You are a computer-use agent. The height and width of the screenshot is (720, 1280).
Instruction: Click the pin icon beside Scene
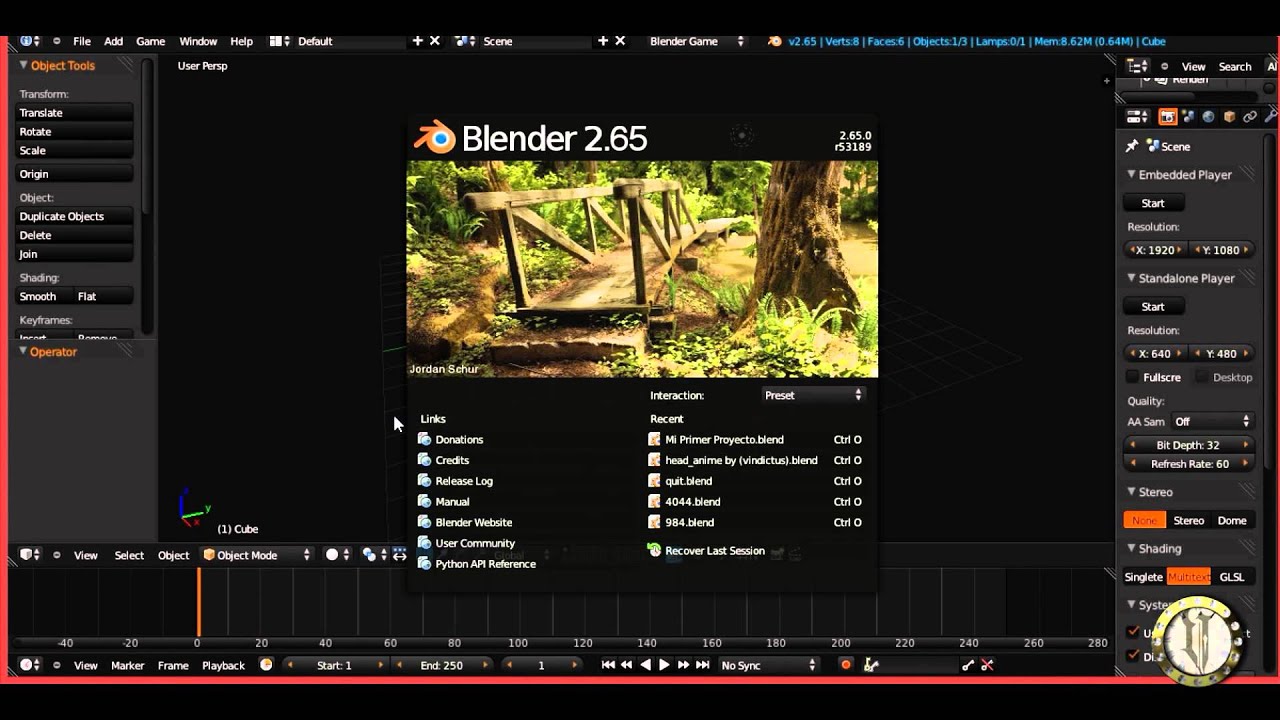1132,146
